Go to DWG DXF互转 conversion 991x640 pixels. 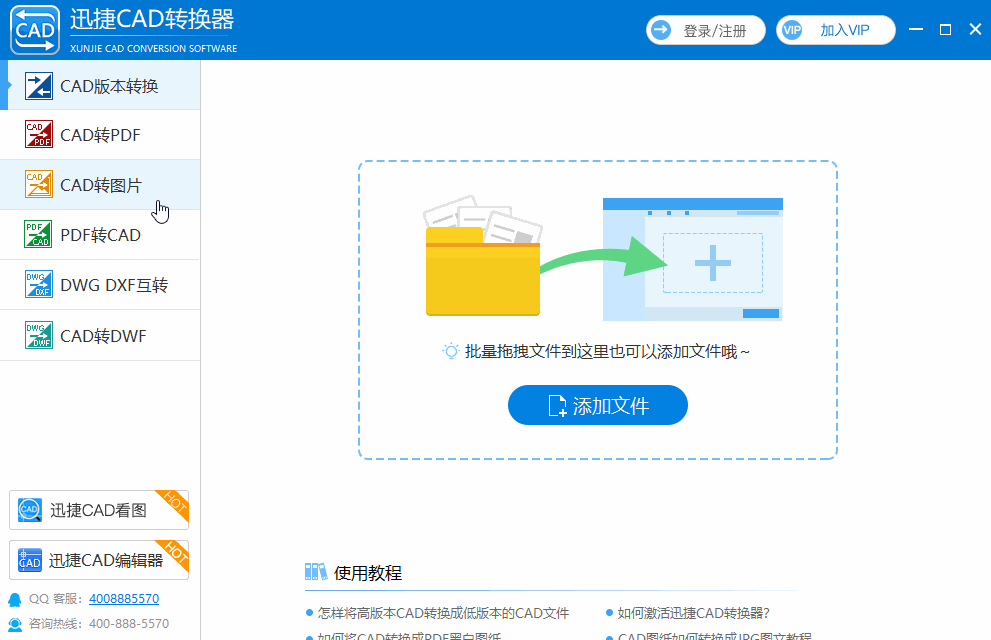coord(100,285)
